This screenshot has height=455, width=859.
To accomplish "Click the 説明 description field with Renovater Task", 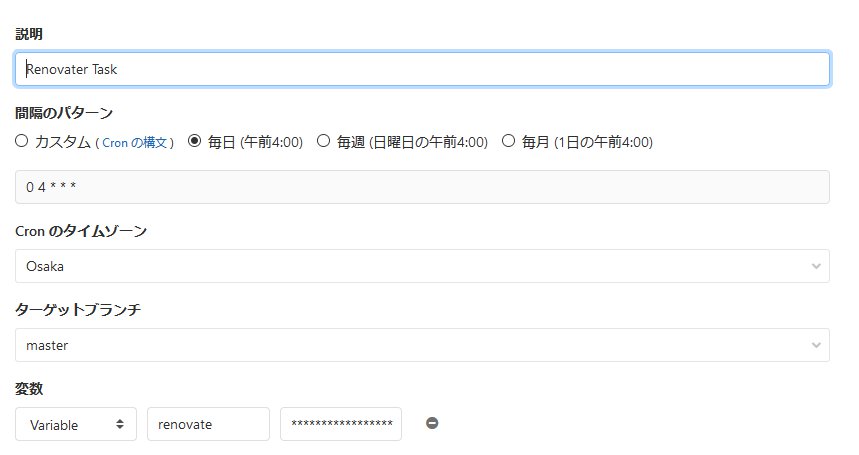I will [x=421, y=69].
